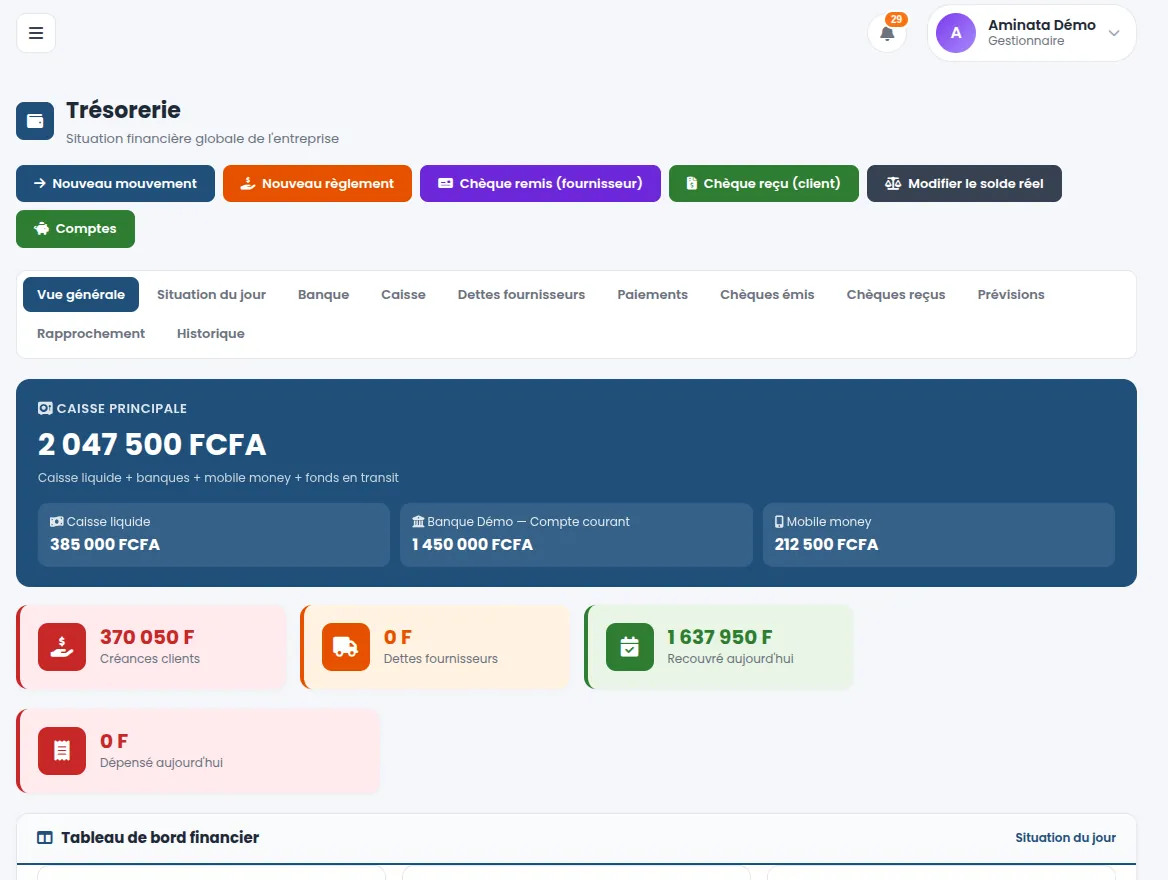Select the Vue générale tab
The height and width of the screenshot is (880, 1168).
coord(81,294)
